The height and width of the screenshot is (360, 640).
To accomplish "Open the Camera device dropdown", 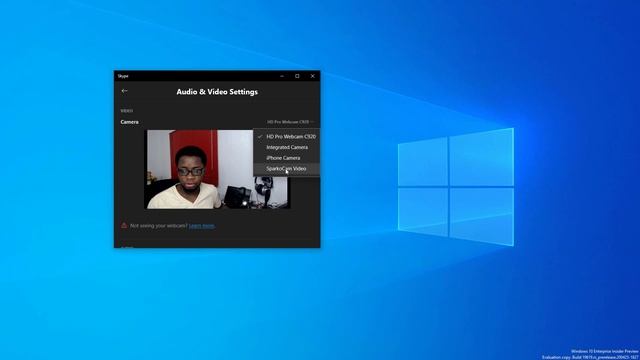I will [290, 122].
